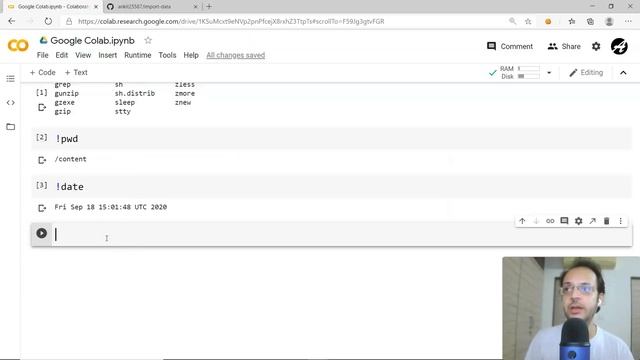
Task: Clear output of the !date cell
Action: pyautogui.click(x=42, y=208)
